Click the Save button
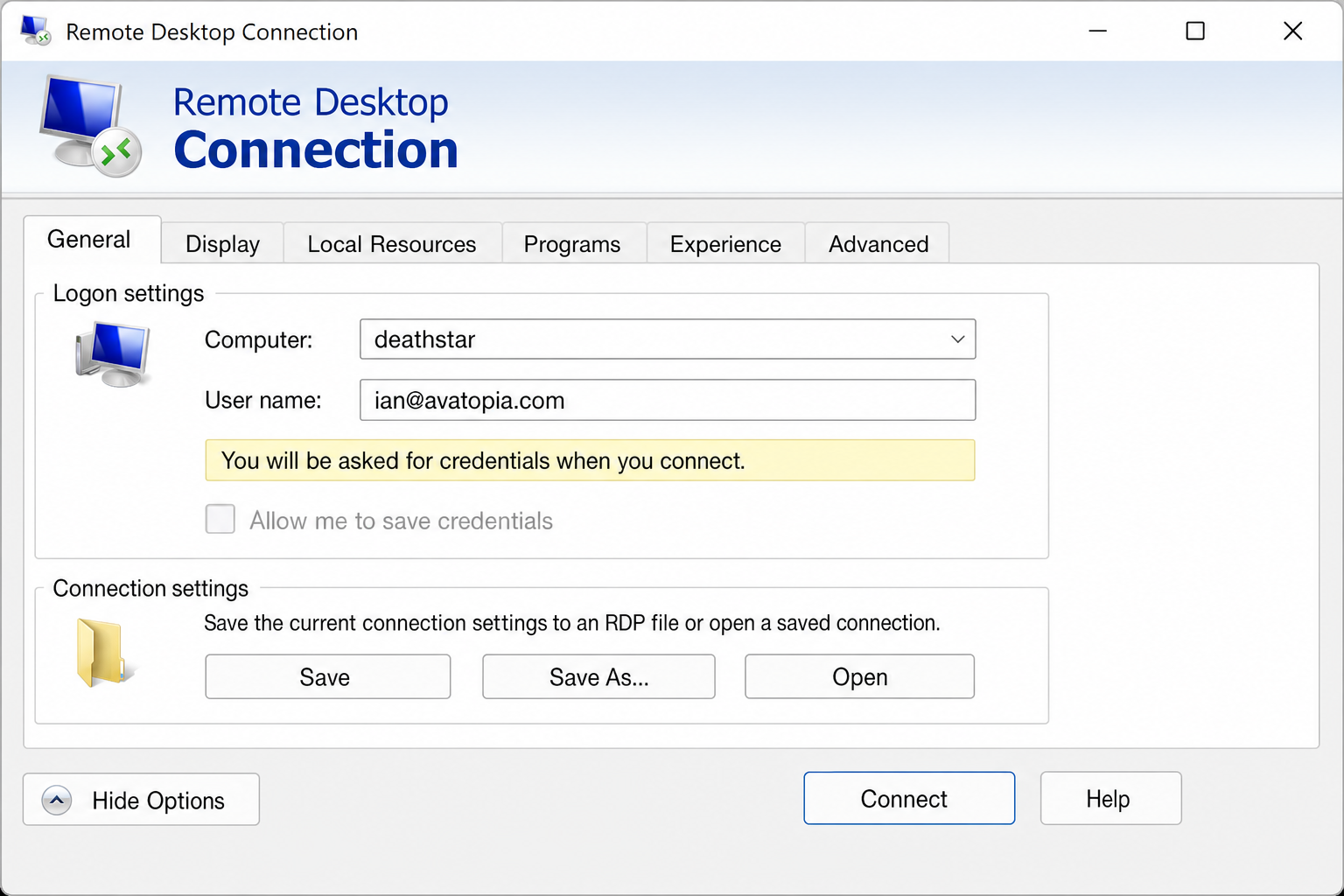 pyautogui.click(x=328, y=676)
